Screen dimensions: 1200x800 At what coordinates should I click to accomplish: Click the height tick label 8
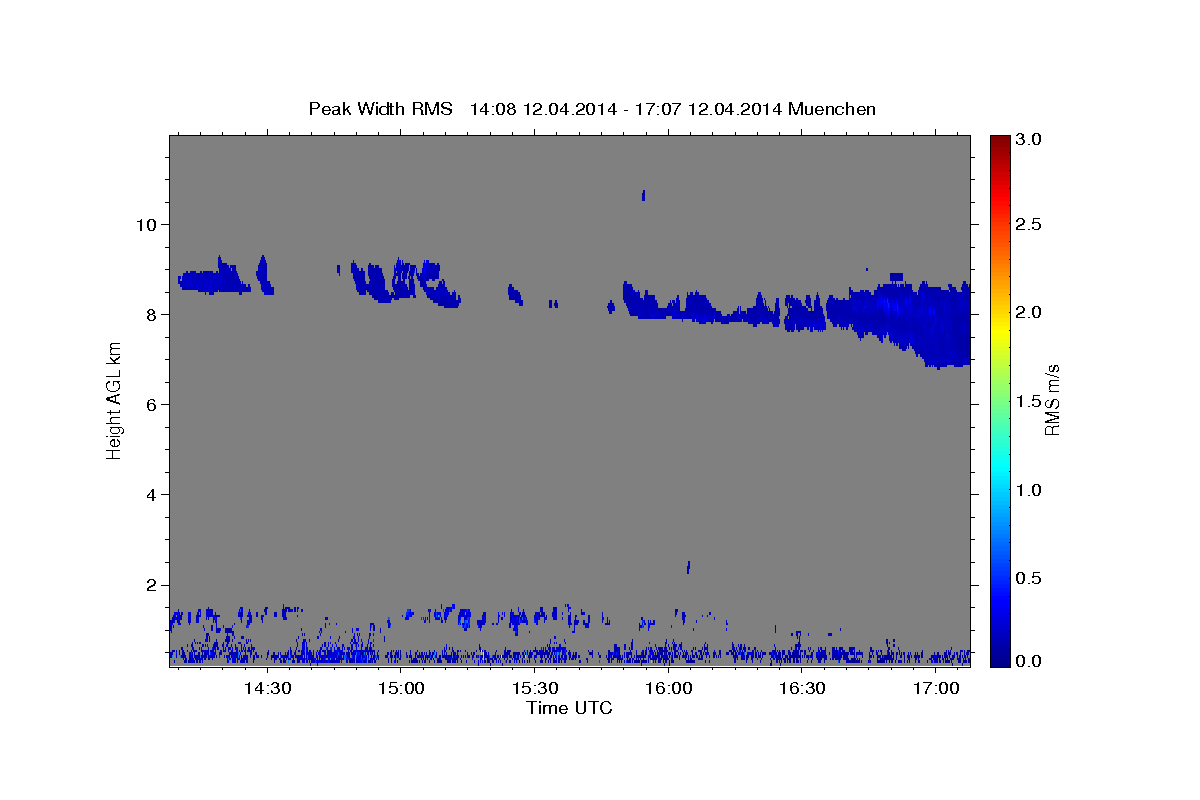(x=154, y=314)
